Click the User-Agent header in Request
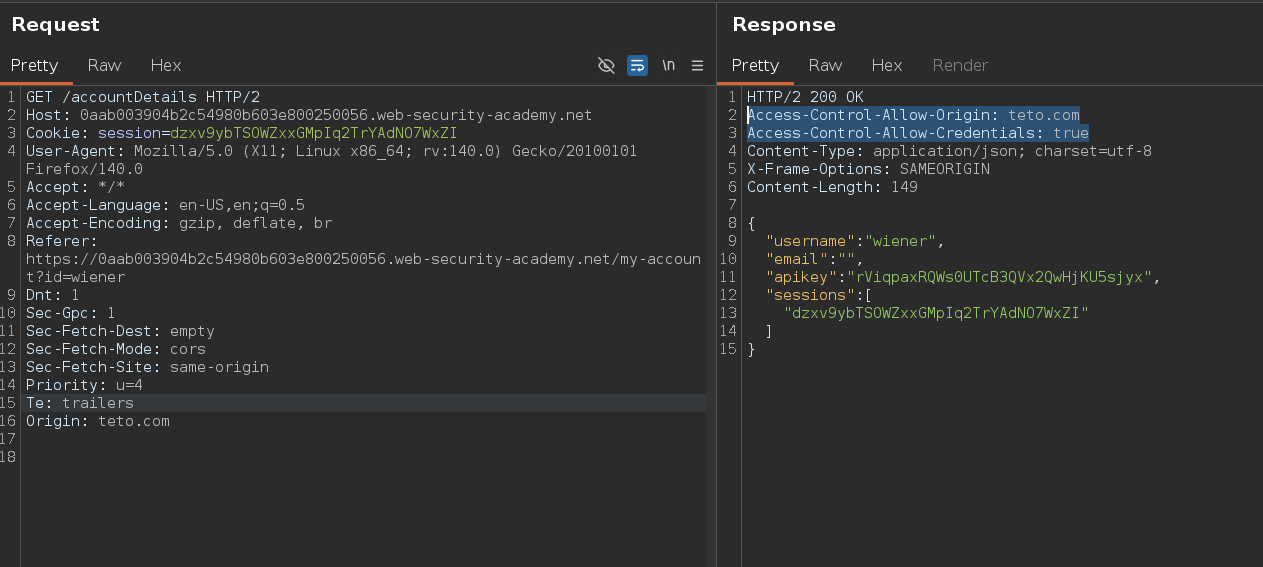Viewport: 1263px width, 567px height. tap(331, 160)
